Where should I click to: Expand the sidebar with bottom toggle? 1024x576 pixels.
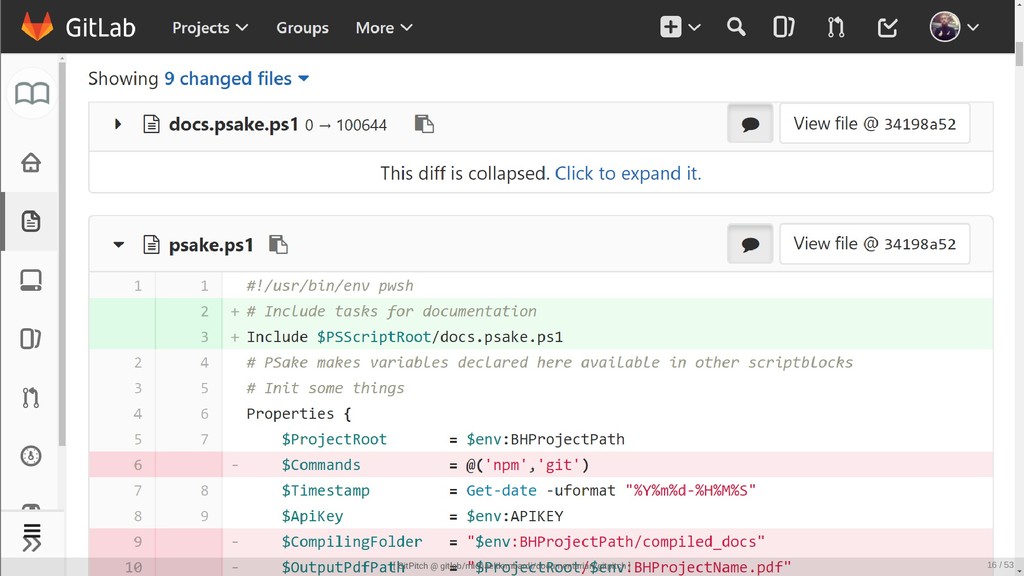pyautogui.click(x=31, y=537)
